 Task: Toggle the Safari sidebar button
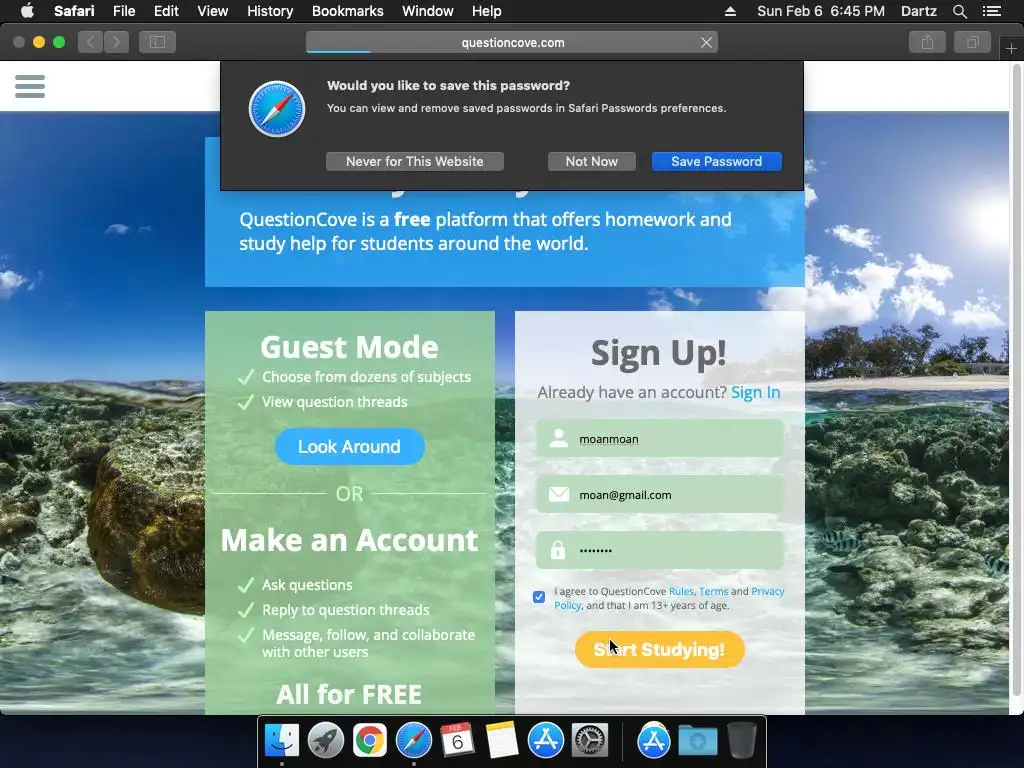pos(157,42)
